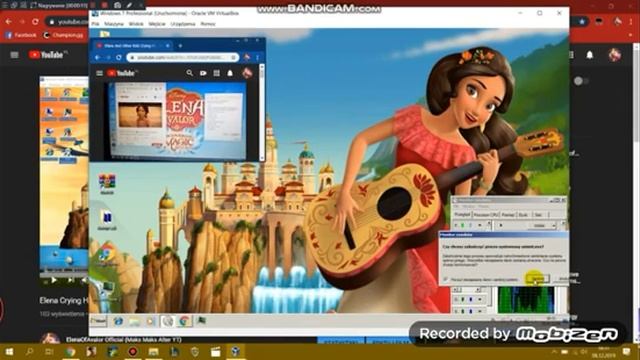
Task: Switch to the Dysk tab
Action: point(524,215)
